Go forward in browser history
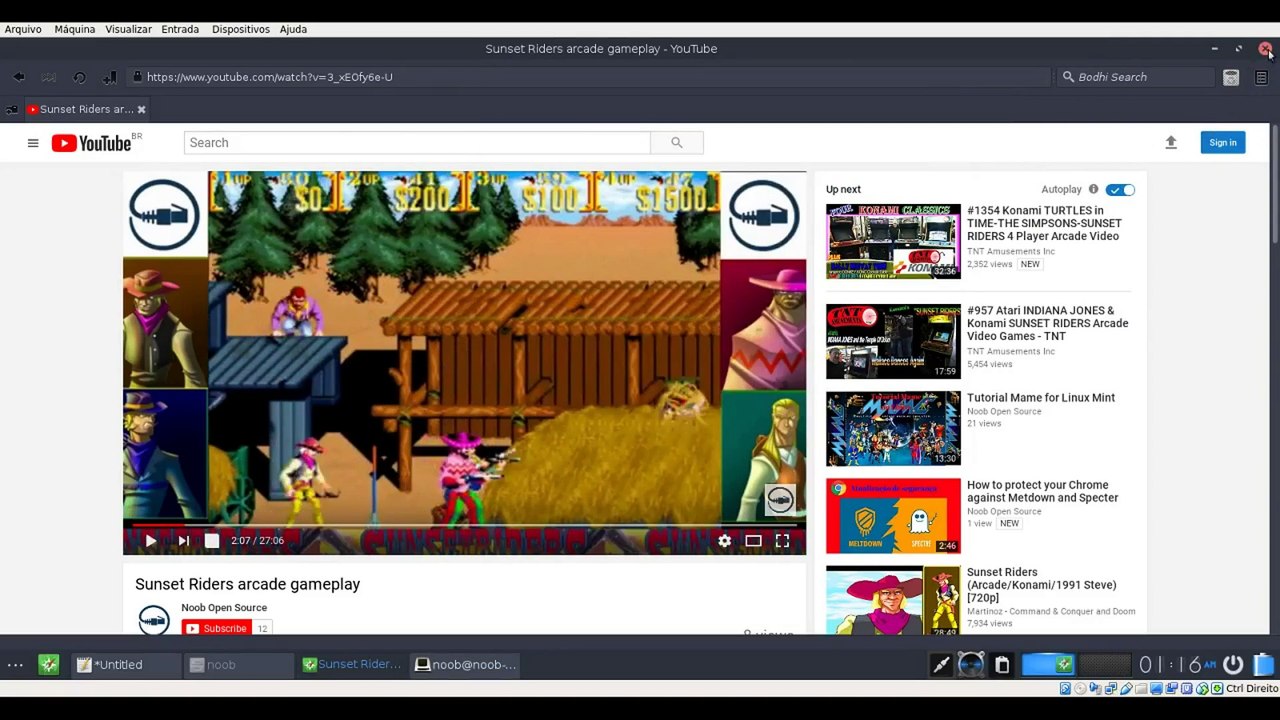The height and width of the screenshot is (720, 1280). pos(48,77)
